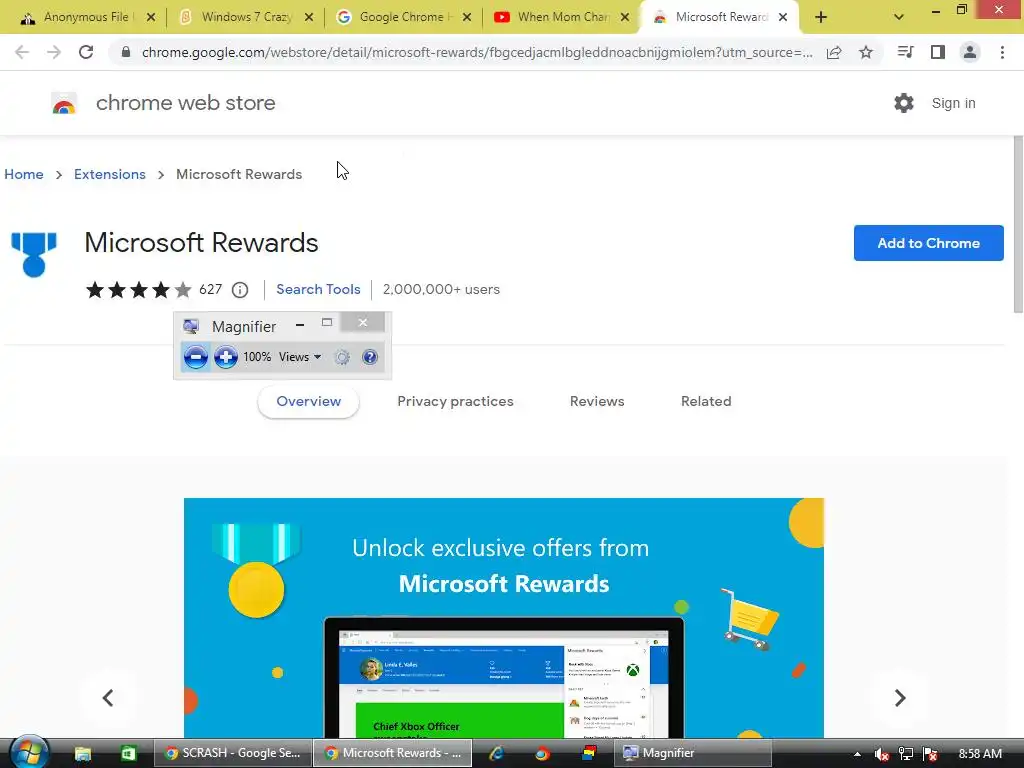
Task: Select the Reviews tab
Action: click(x=597, y=402)
